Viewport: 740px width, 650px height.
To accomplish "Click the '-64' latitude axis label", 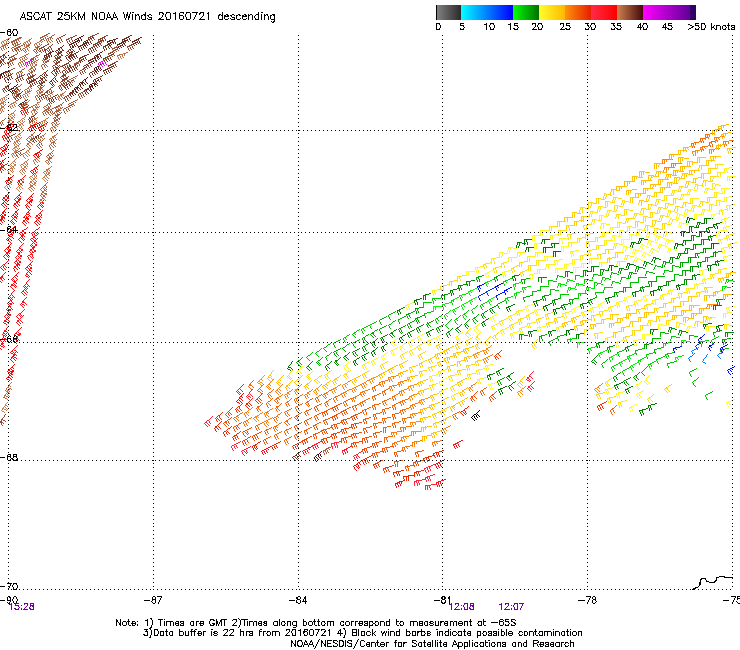I will (9, 230).
